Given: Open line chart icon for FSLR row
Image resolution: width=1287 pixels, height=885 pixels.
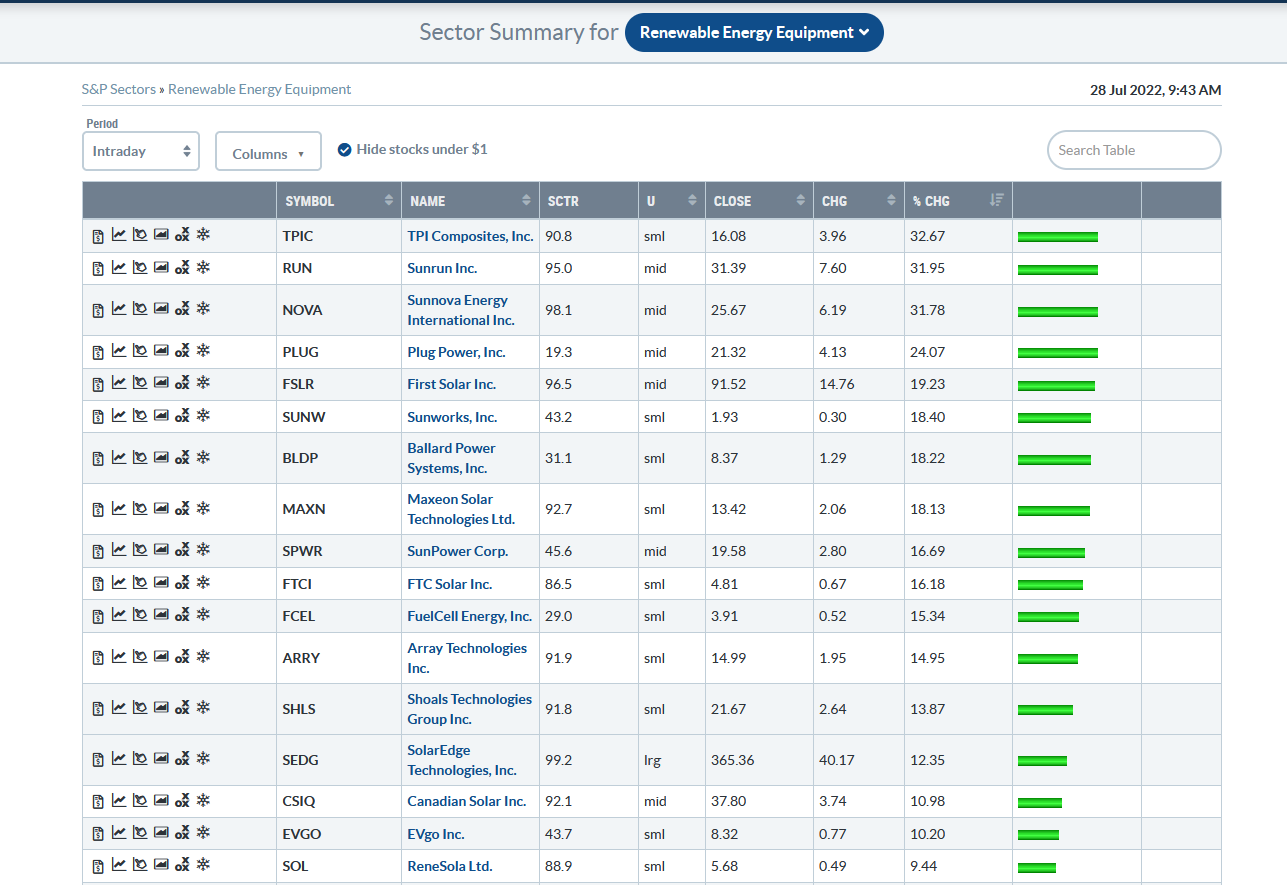Looking at the screenshot, I should point(119,383).
